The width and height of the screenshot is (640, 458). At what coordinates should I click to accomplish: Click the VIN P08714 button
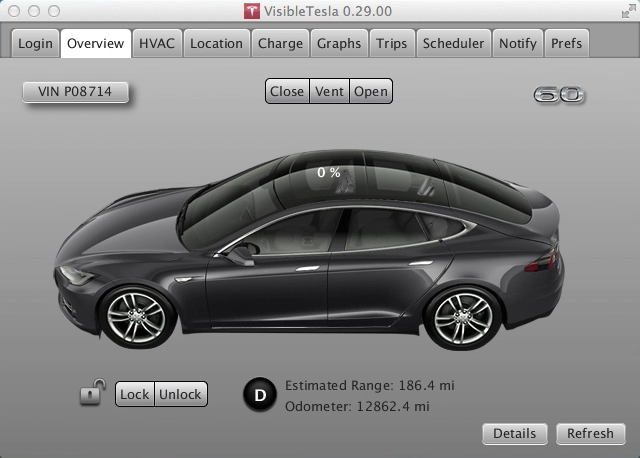76,91
